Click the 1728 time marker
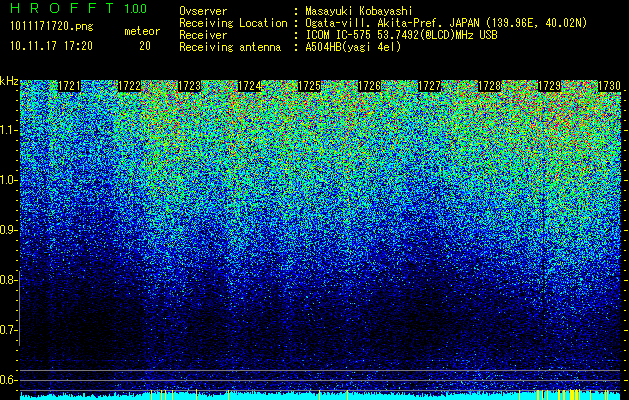629x400 pixels. click(x=489, y=86)
